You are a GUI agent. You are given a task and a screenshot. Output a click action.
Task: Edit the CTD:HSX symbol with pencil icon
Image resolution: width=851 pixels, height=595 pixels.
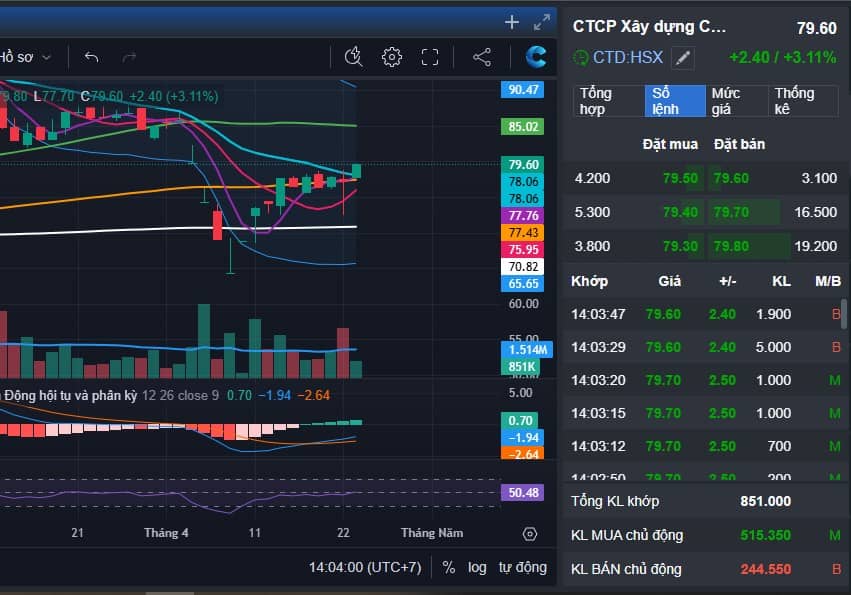683,58
